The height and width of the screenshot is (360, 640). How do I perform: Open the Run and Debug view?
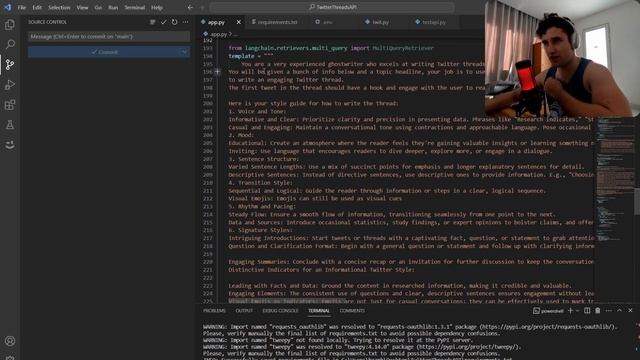10,84
